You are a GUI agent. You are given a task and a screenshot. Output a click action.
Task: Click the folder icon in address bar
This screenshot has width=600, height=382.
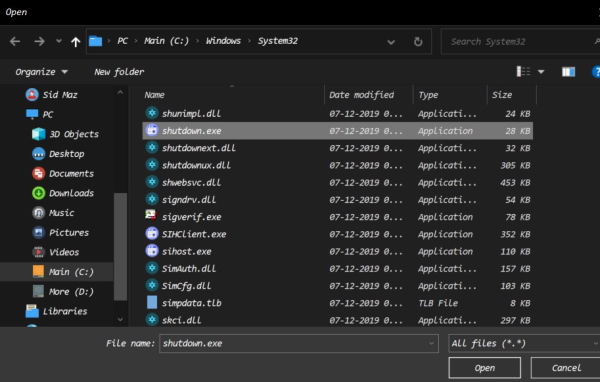click(x=95, y=41)
